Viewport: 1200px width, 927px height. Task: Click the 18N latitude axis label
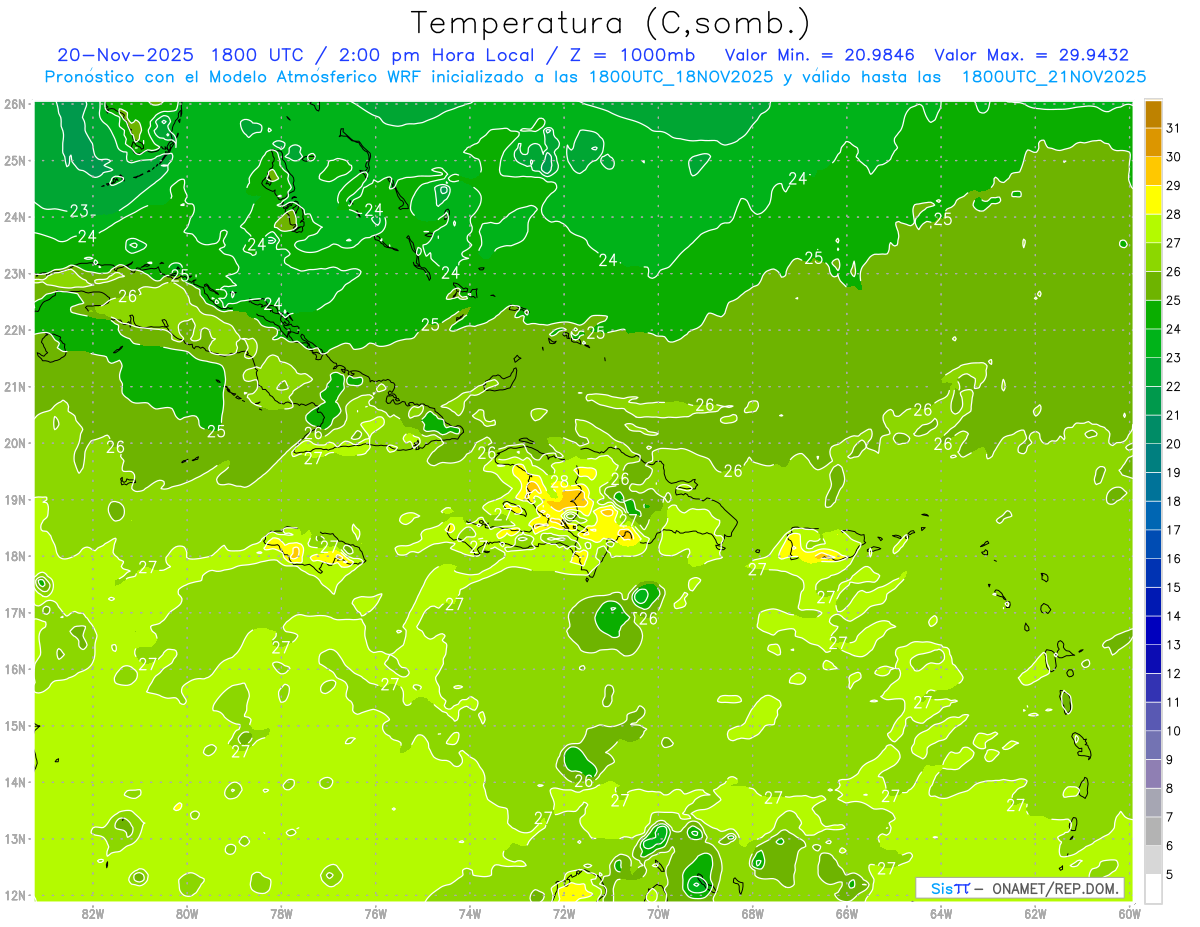coord(15,556)
